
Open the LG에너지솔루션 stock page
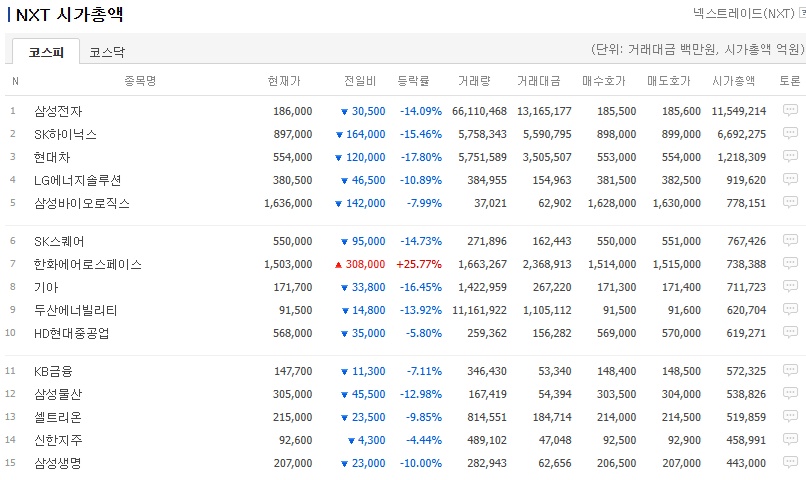pyautogui.click(x=78, y=180)
